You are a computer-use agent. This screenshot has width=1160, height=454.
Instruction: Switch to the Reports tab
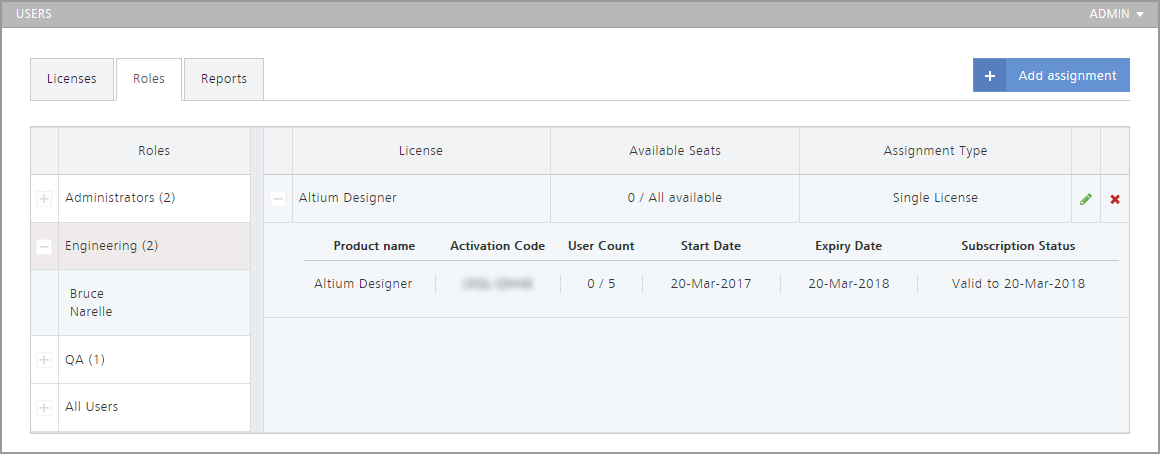(224, 79)
